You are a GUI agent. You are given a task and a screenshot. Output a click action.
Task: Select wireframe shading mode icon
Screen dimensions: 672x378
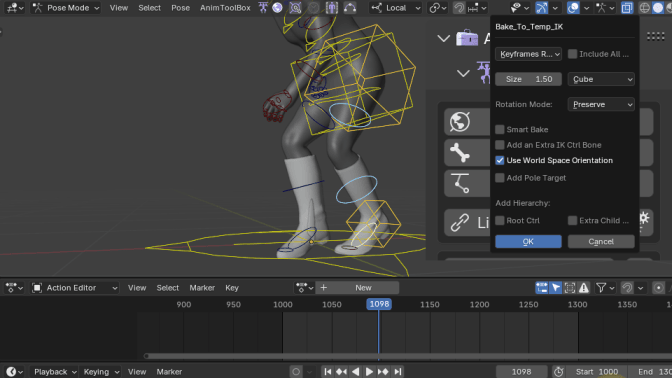(644, 8)
